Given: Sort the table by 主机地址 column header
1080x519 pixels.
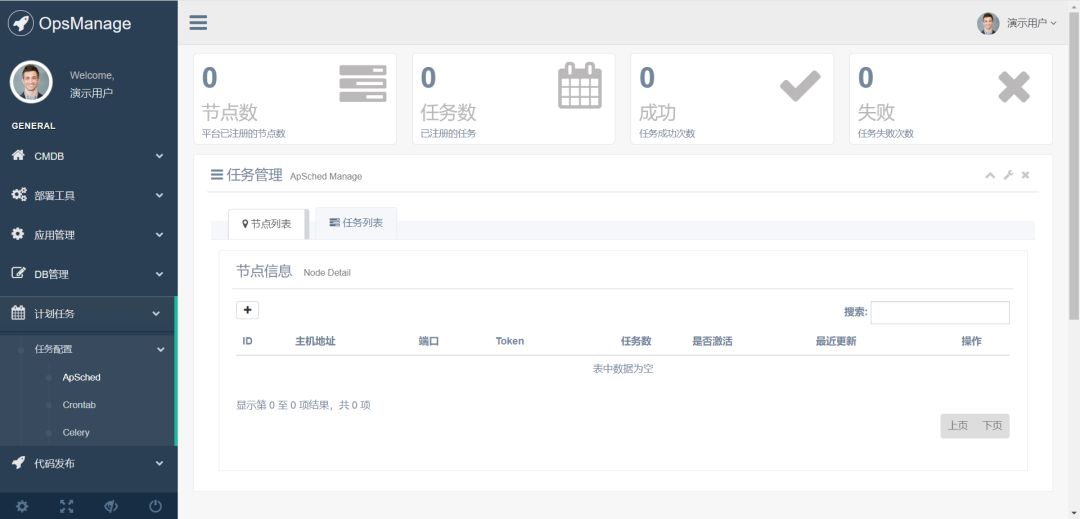Looking at the screenshot, I should tap(315, 342).
